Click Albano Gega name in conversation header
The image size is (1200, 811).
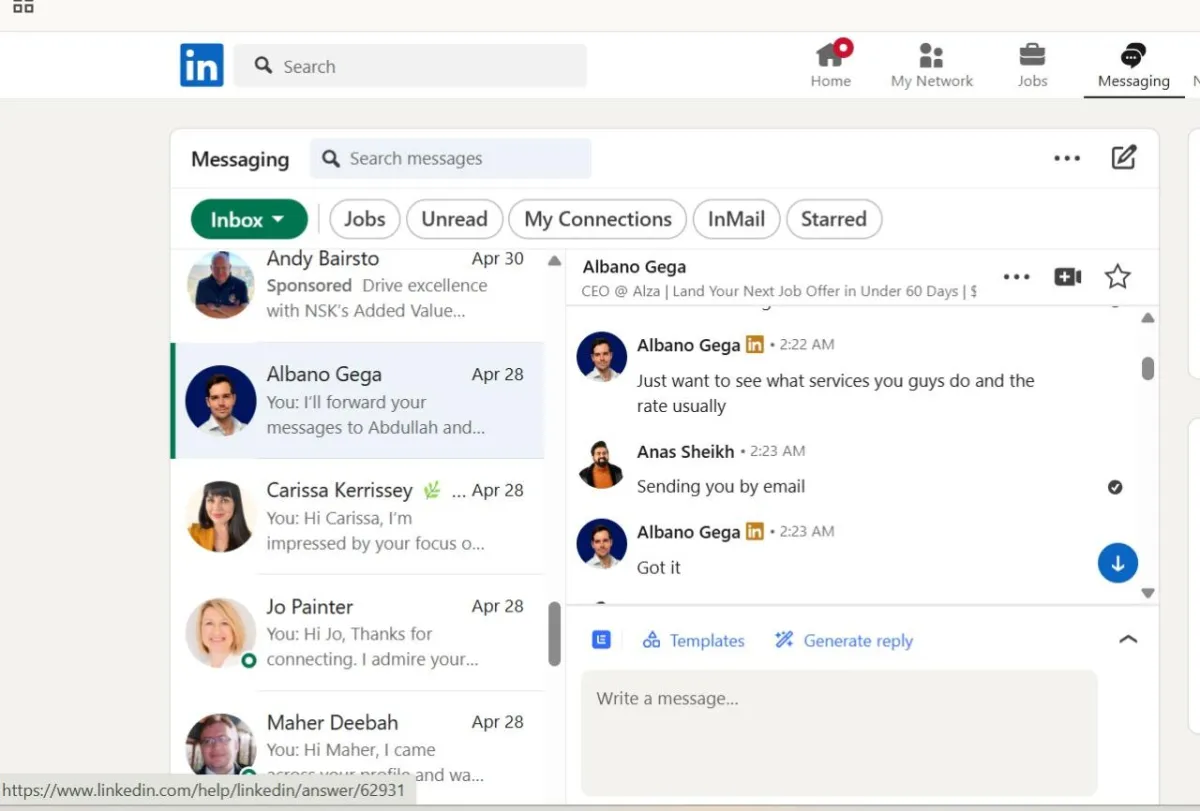pyautogui.click(x=634, y=267)
